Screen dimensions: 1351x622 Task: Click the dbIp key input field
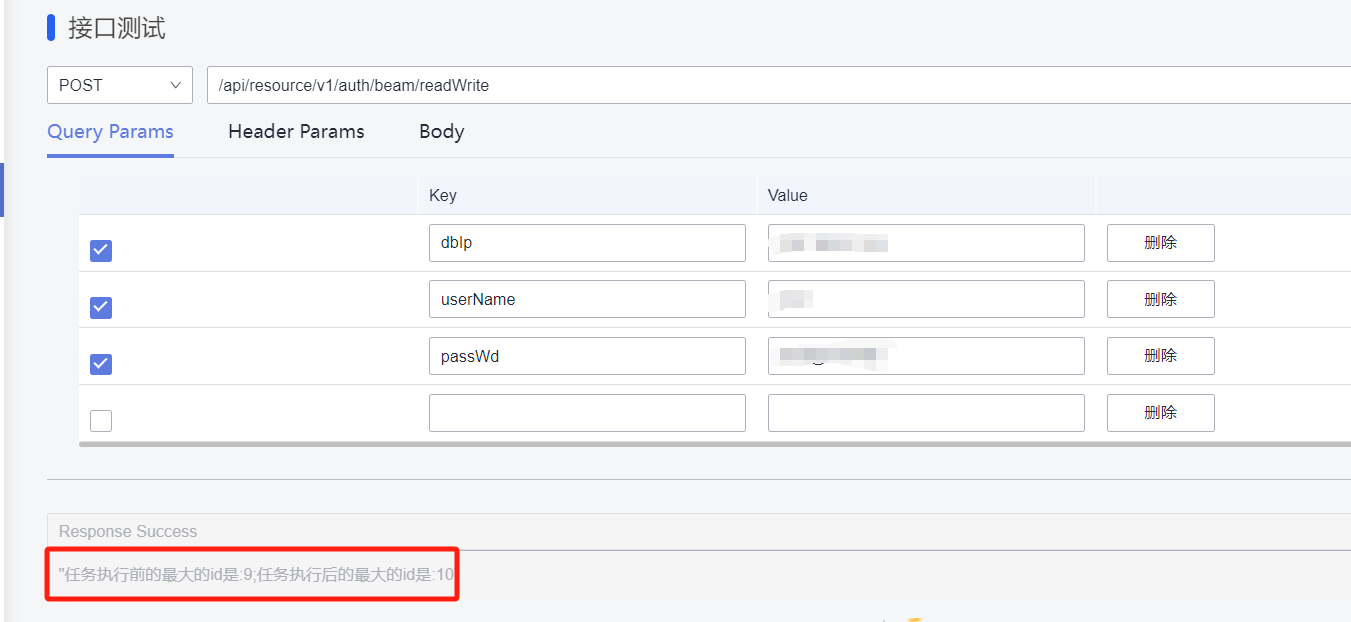pyautogui.click(x=587, y=243)
